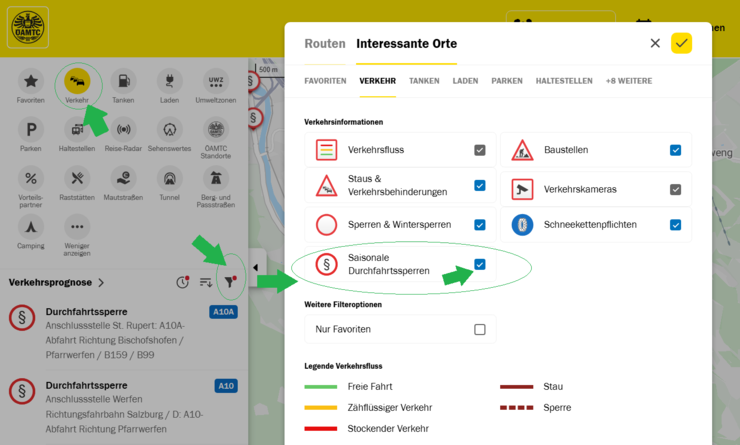Select the Tanken fuel pump icon
This screenshot has width=740, height=445.
click(123, 81)
